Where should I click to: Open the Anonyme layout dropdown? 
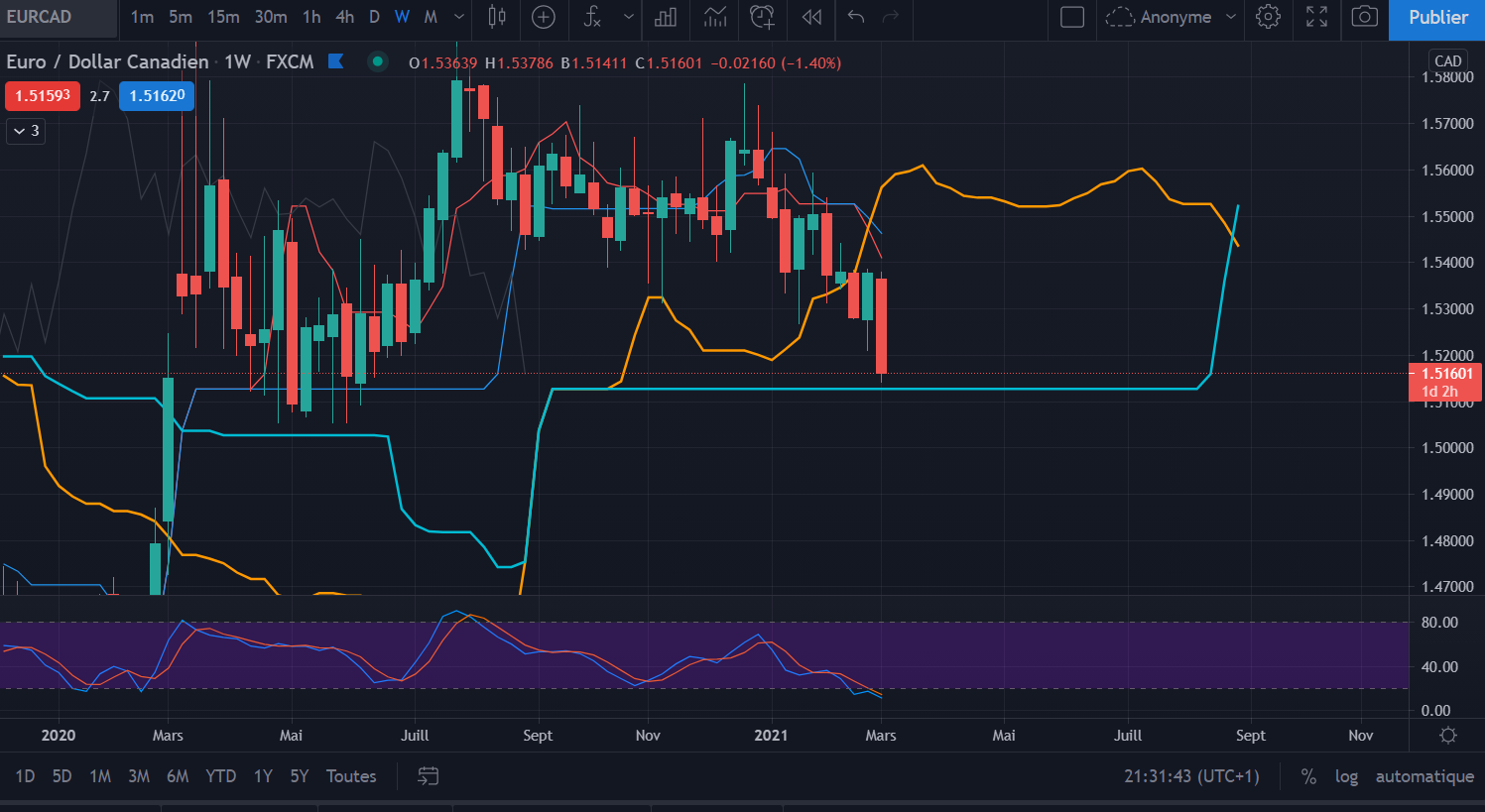point(1172,17)
